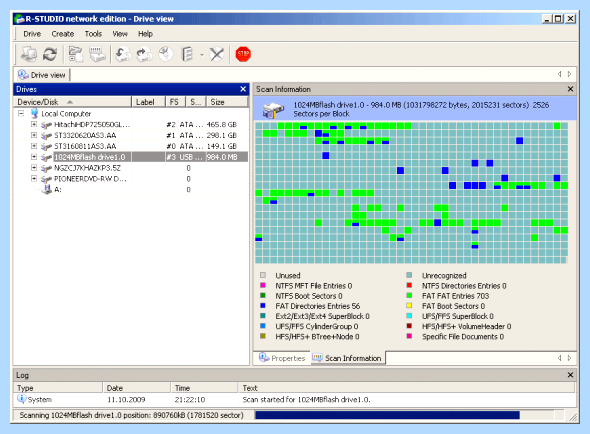Select the ST3160811AS3.AA drive row

coord(131,146)
